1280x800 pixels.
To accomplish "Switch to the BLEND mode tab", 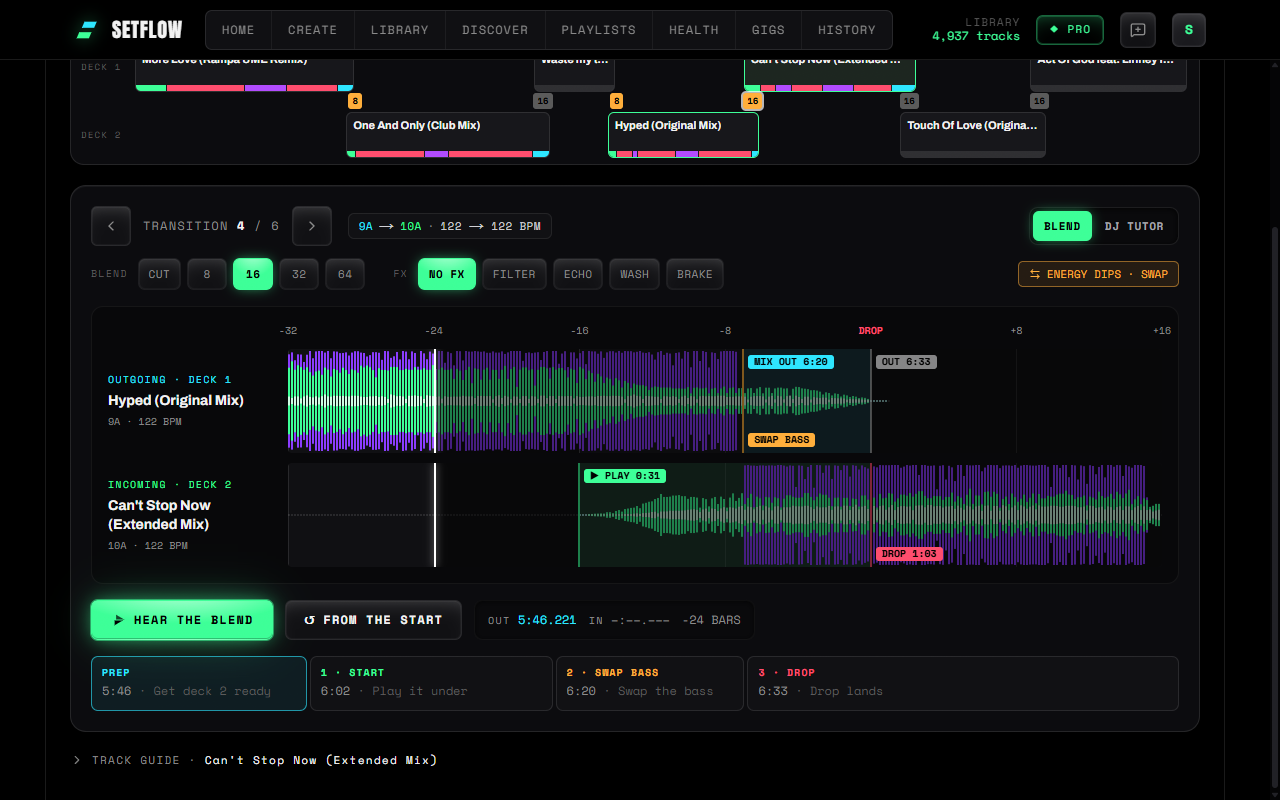I will (1062, 226).
